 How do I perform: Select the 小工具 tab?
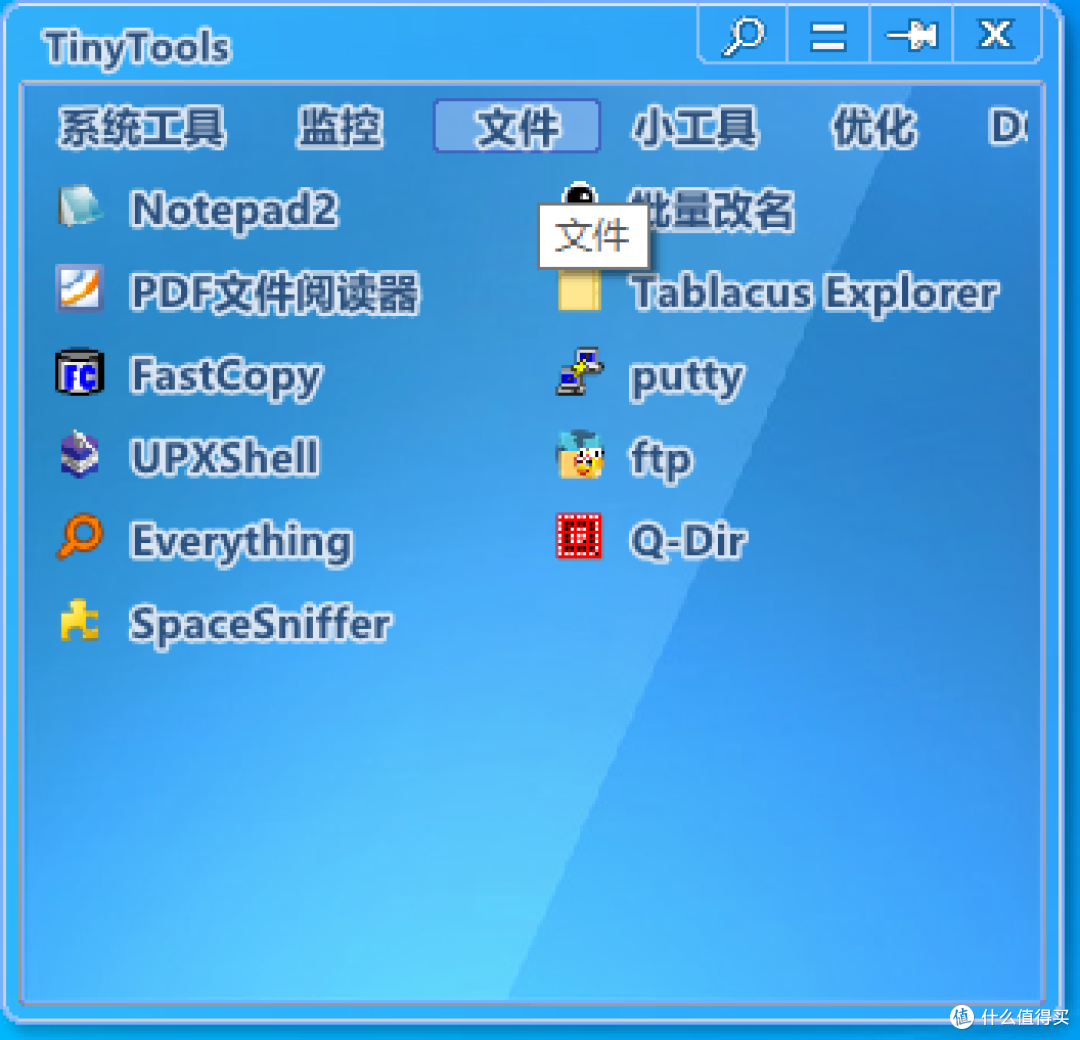694,127
